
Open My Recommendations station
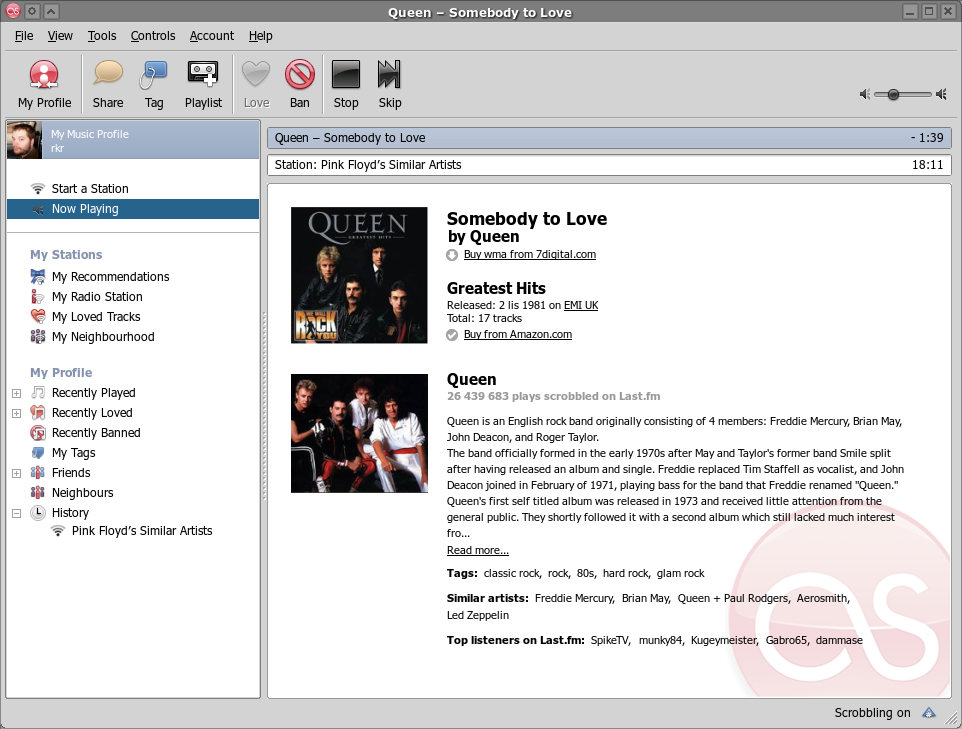[110, 277]
